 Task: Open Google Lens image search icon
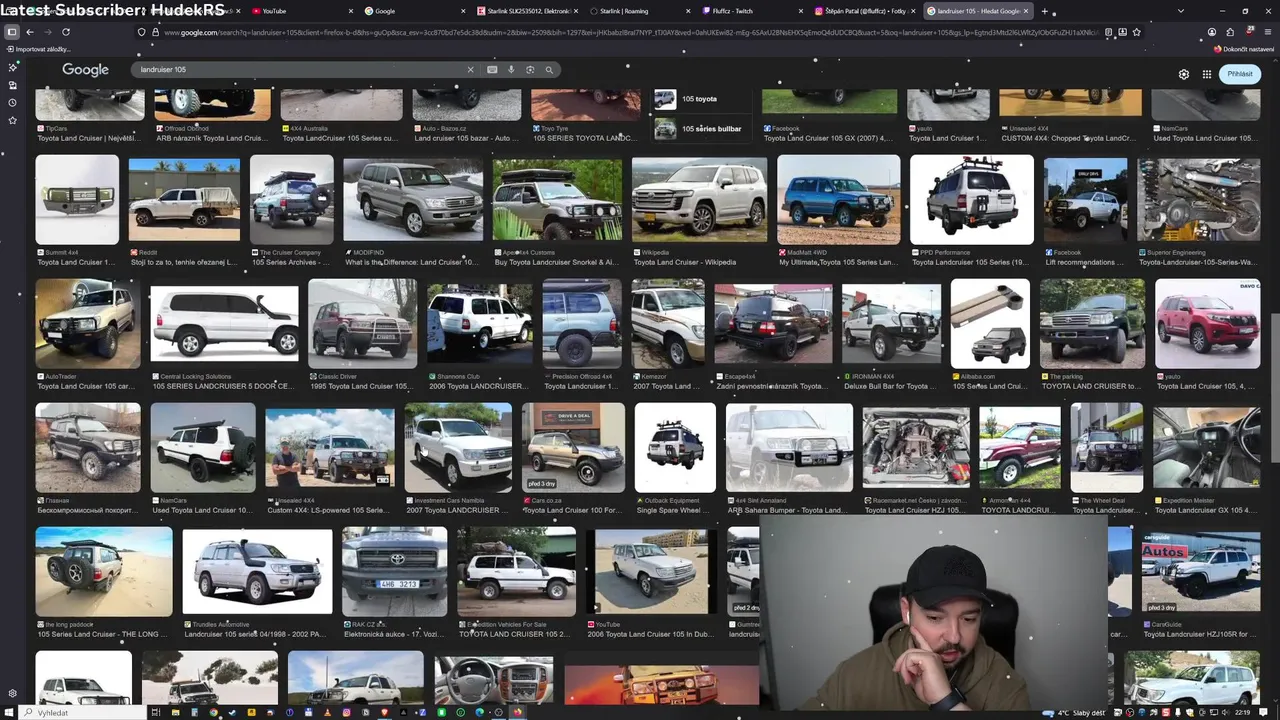pos(530,70)
